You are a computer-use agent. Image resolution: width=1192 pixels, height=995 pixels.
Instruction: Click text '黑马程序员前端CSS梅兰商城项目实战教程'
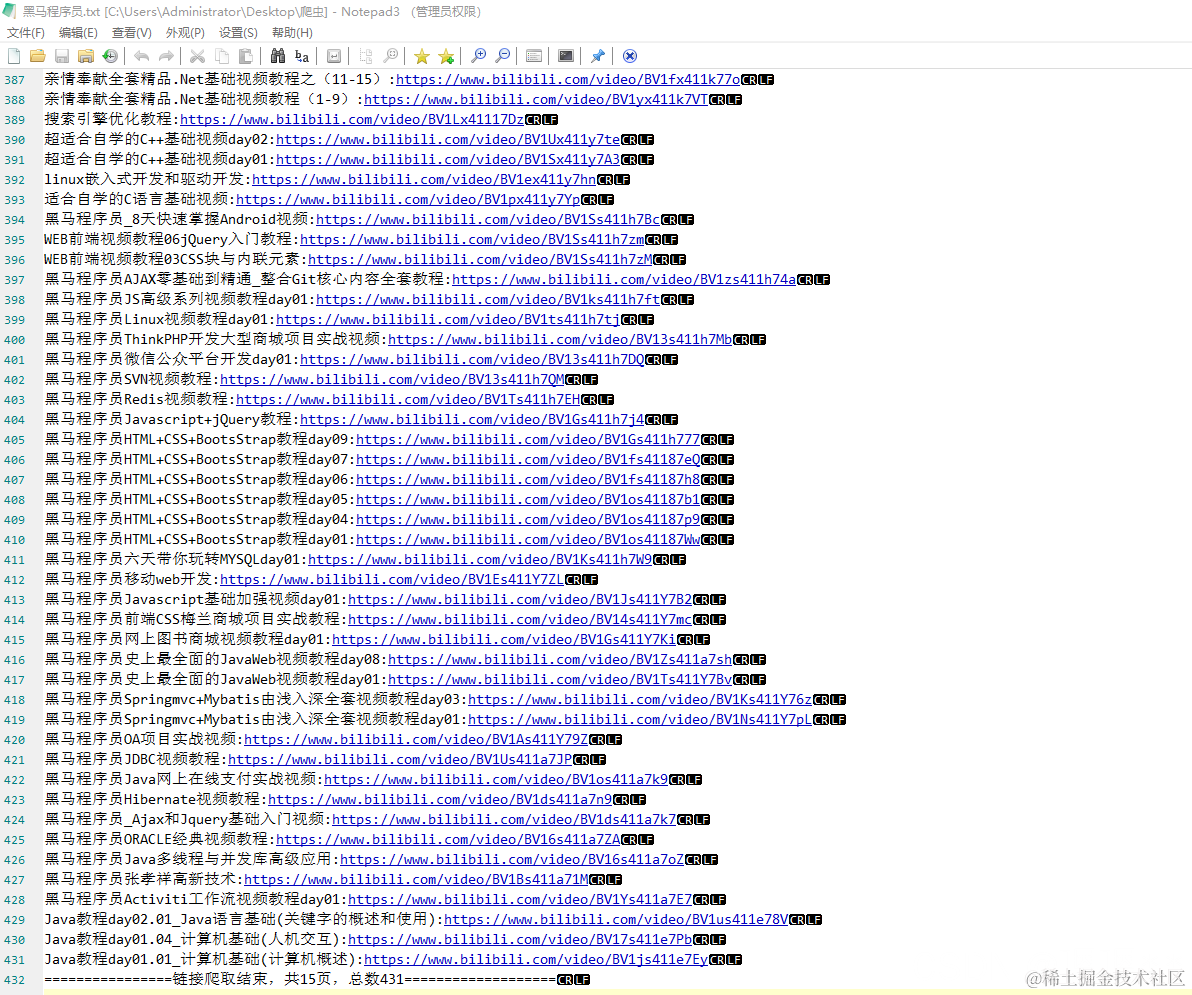[194, 619]
